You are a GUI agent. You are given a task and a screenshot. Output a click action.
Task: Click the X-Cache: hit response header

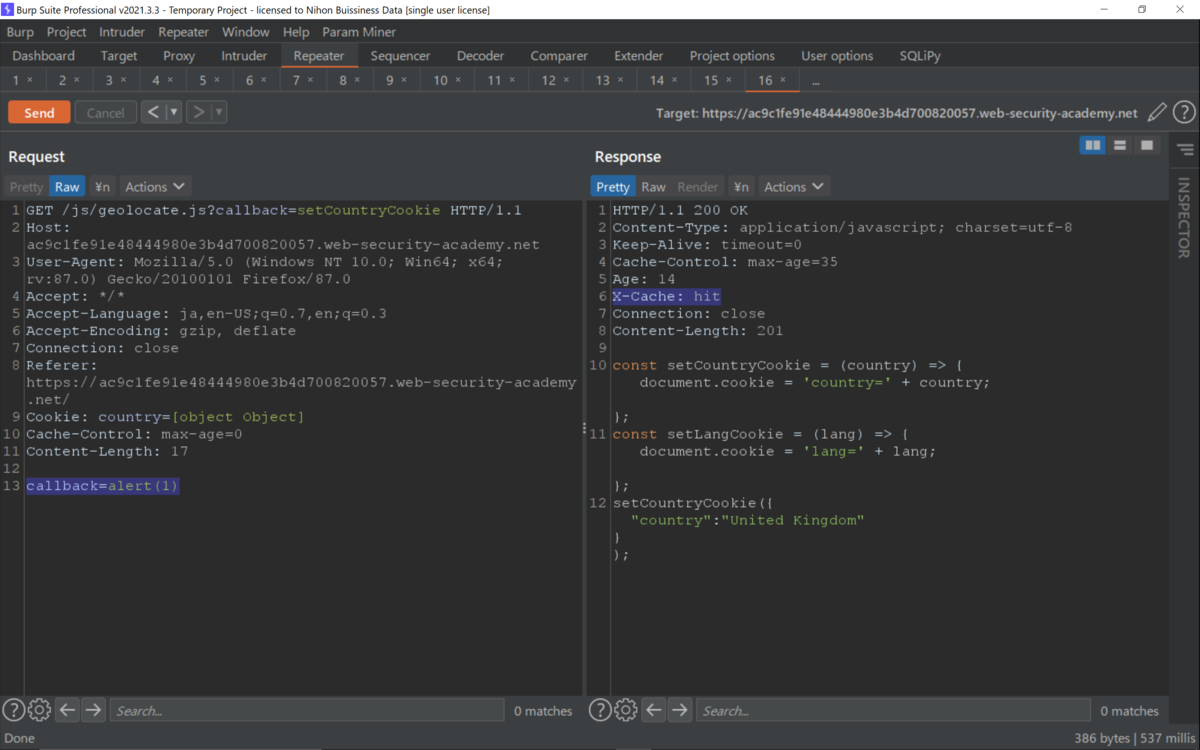click(666, 296)
